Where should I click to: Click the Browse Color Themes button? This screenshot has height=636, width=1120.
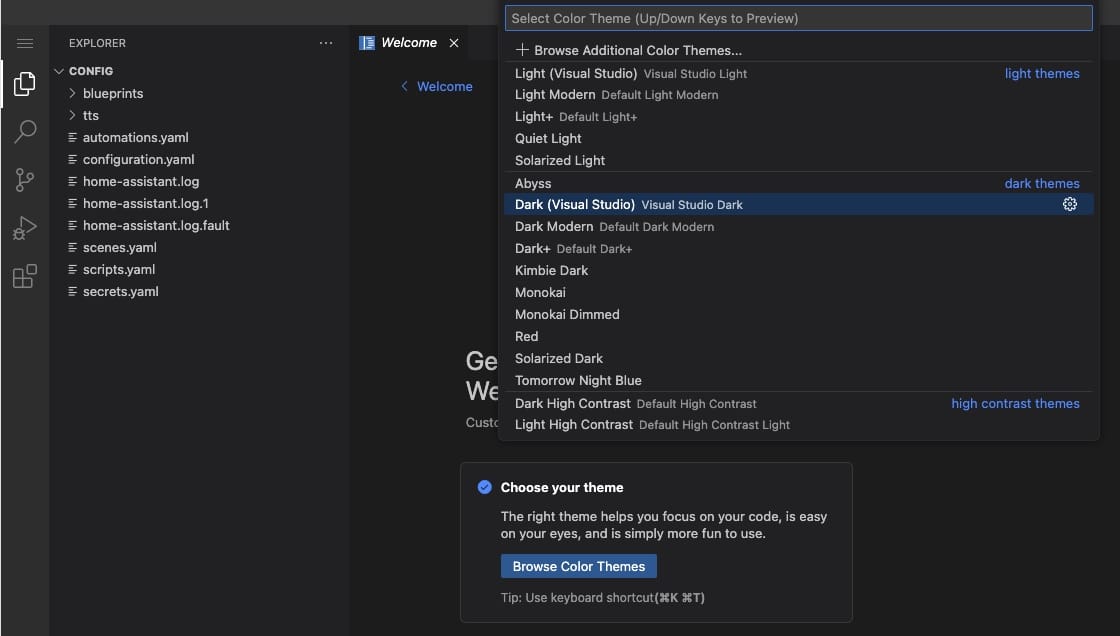coord(579,567)
